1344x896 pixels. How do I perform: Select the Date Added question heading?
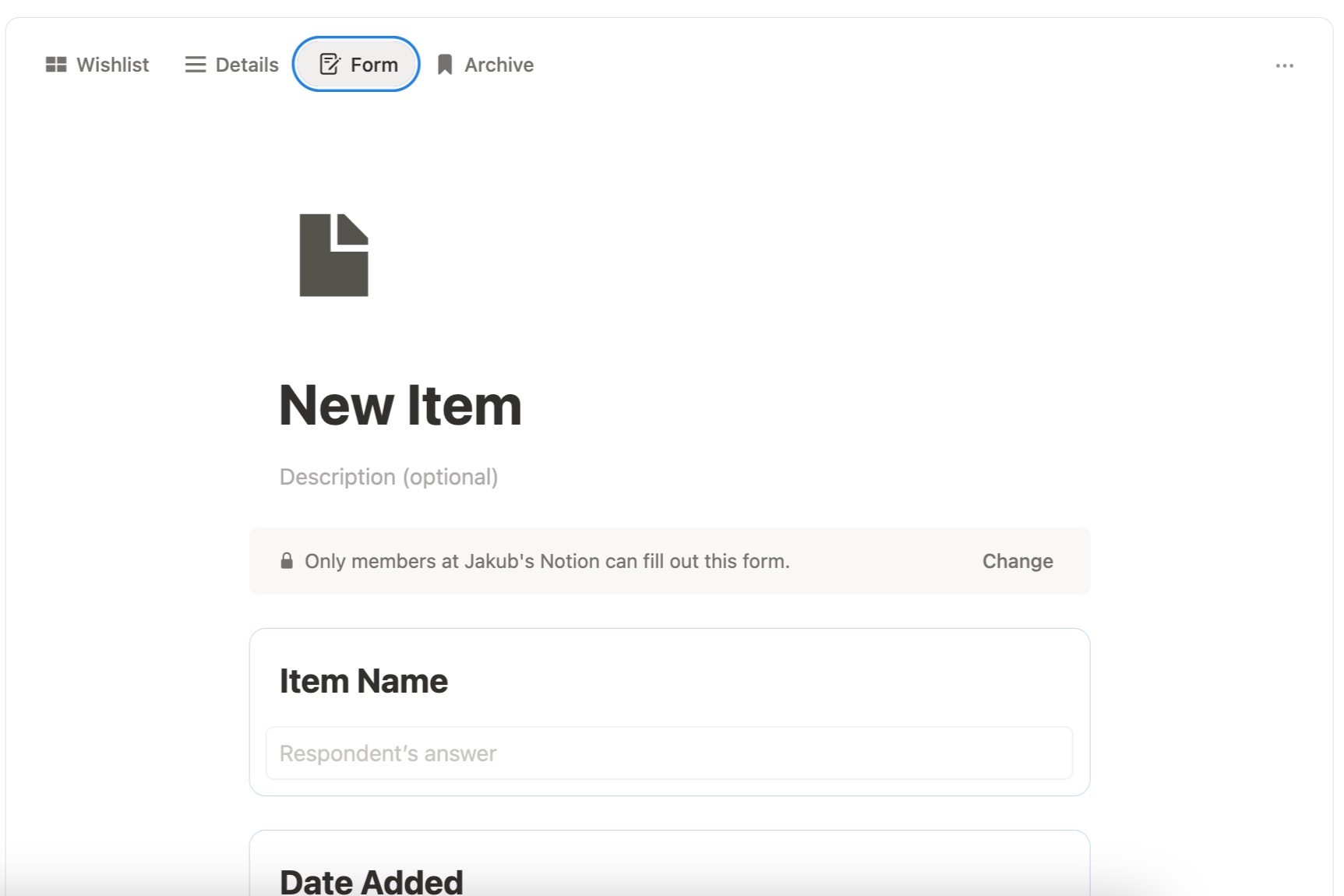(x=372, y=881)
